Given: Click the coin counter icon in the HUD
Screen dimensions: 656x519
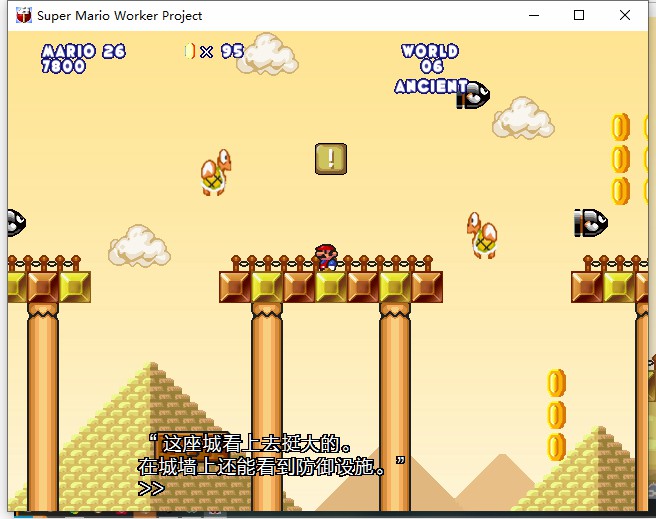Looking at the screenshot, I should pyautogui.click(x=190, y=51).
